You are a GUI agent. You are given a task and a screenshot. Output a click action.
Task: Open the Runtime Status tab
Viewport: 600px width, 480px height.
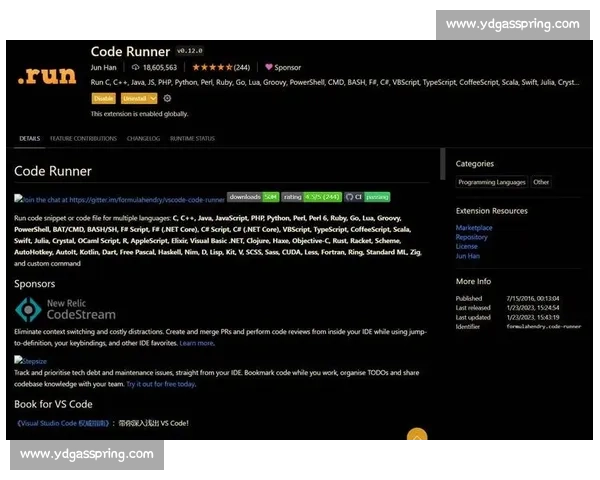coord(192,139)
